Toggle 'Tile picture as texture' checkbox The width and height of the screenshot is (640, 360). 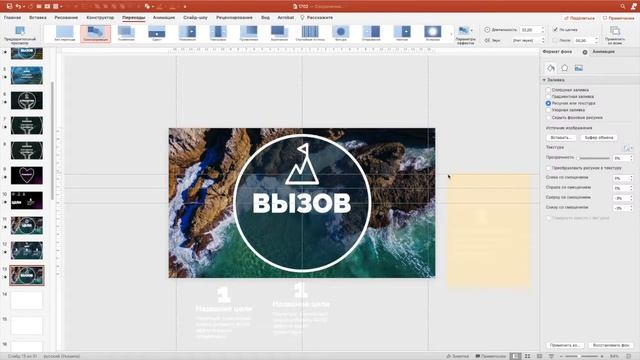pos(548,168)
